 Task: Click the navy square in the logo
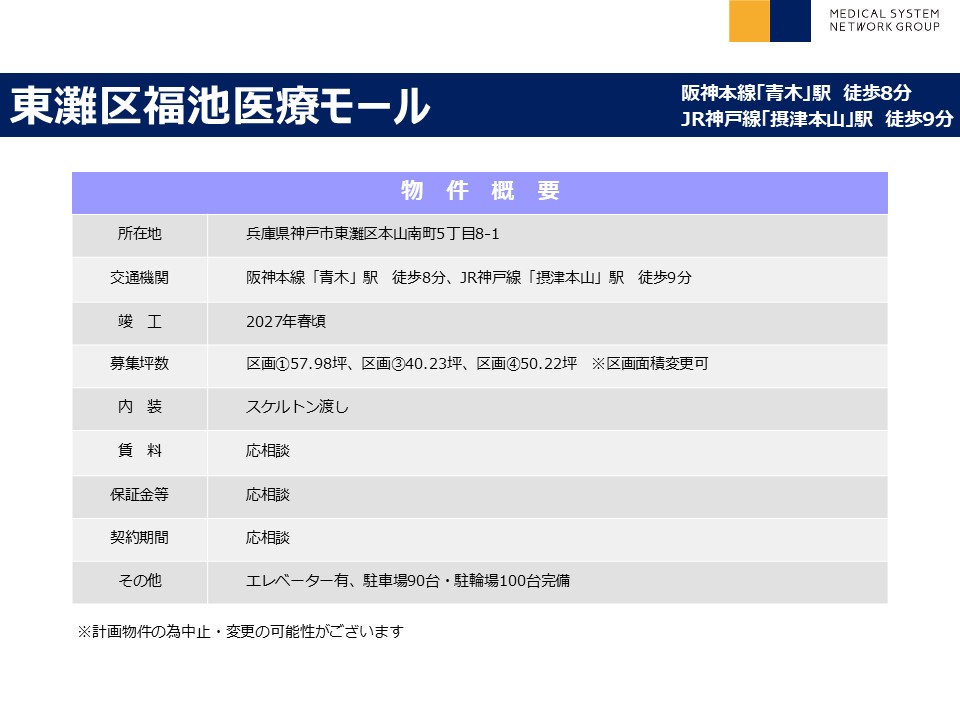pyautogui.click(x=790, y=21)
